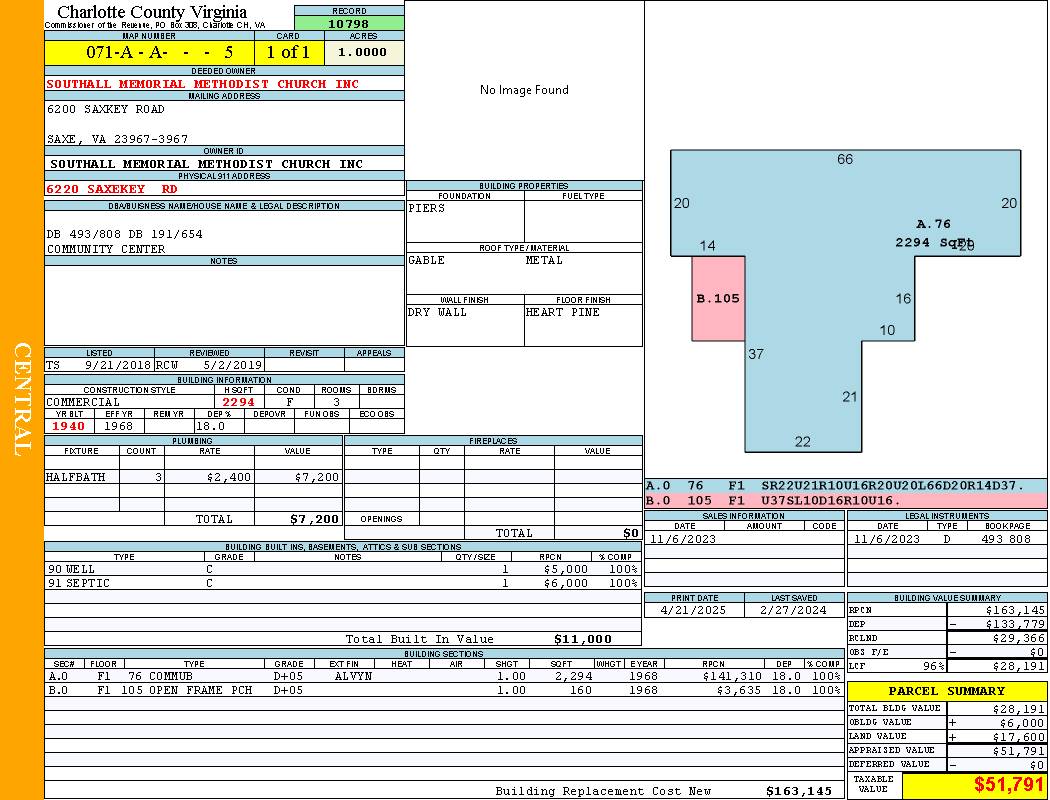1050x800 pixels.
Task: Click the PIERS foundation field
Action: pos(464,220)
